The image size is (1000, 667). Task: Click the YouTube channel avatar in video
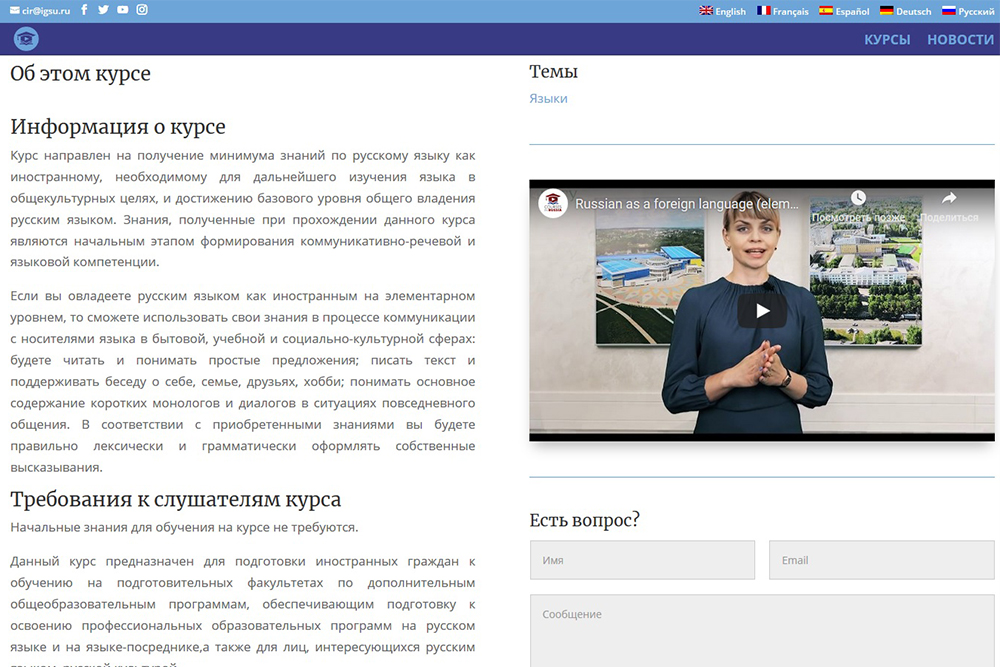point(553,203)
